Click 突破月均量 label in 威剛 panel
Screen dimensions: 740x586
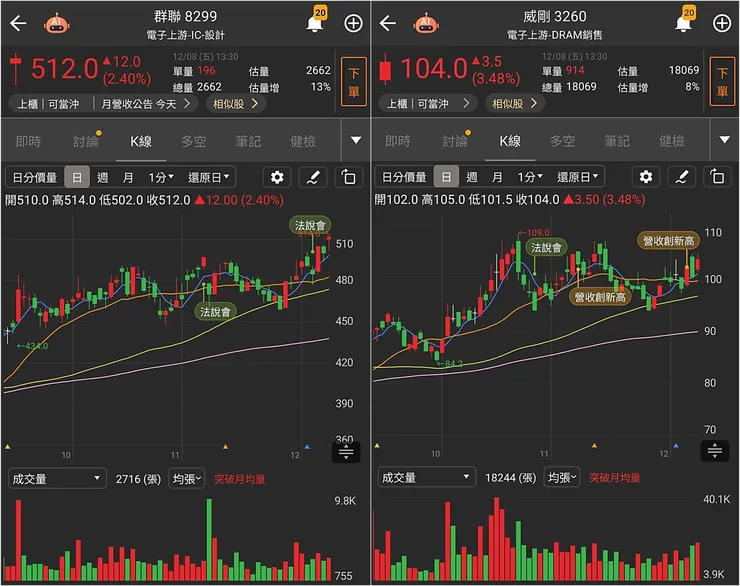point(614,477)
